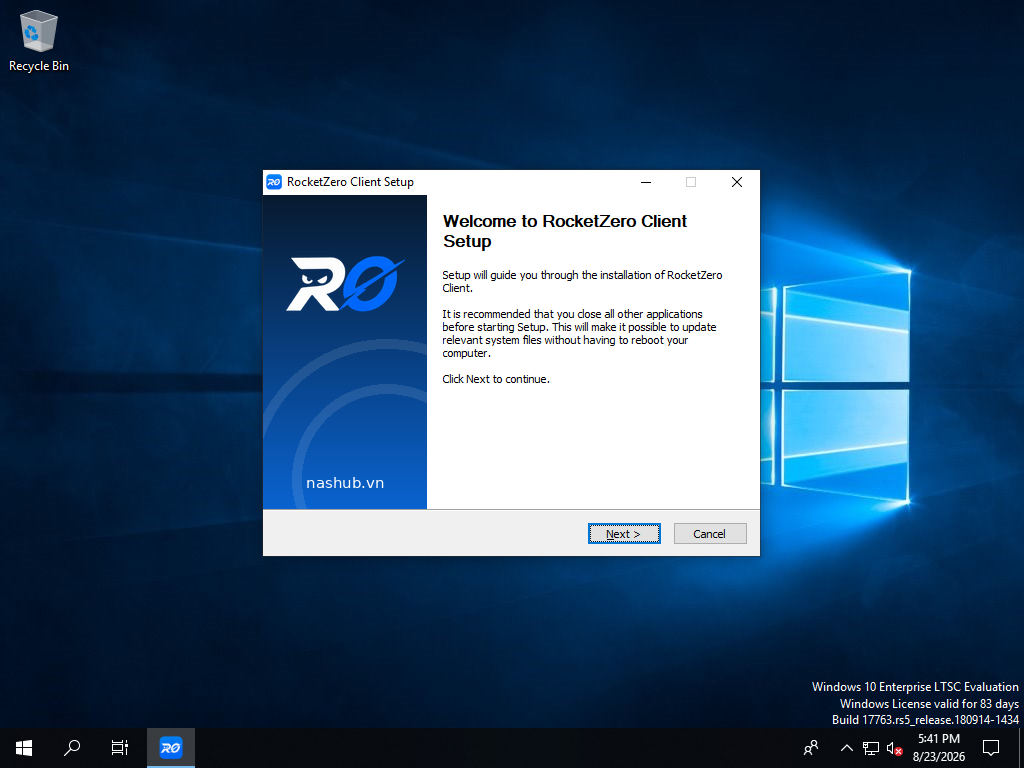The image size is (1024, 768).
Task: Cancel the RocketZero Client installation
Action: pos(709,534)
